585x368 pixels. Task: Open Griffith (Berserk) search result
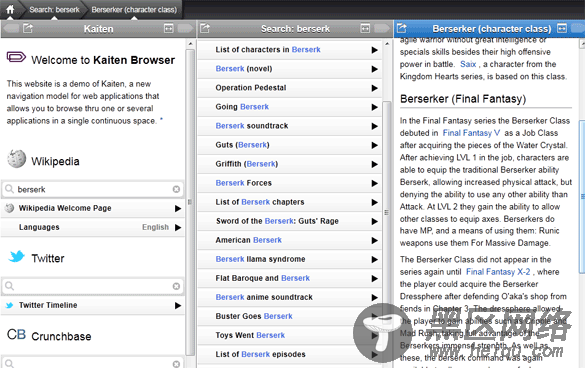[x=290, y=164]
